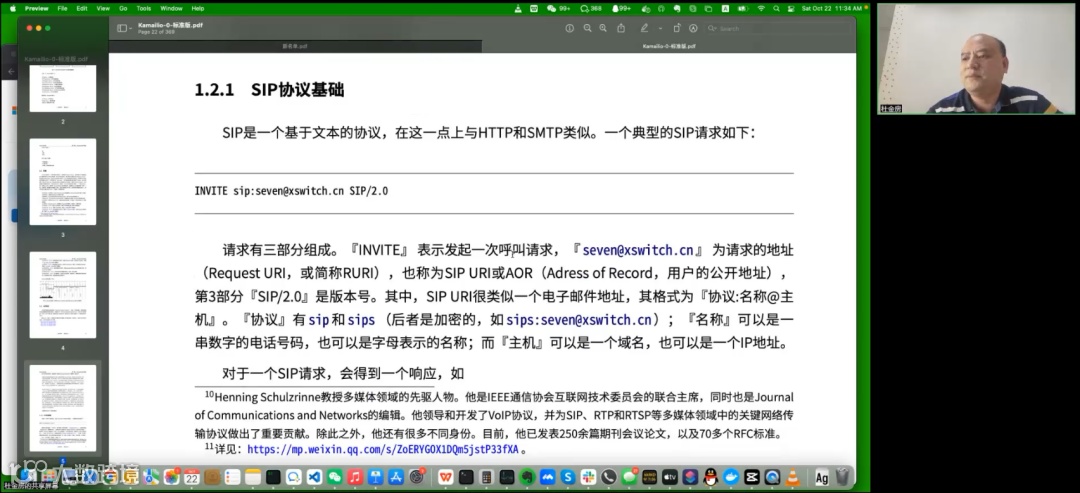Click the heading "1.2.1 SIP协议基础"
Screen dimensions: 1080x493
pyautogui.click(x=269, y=90)
